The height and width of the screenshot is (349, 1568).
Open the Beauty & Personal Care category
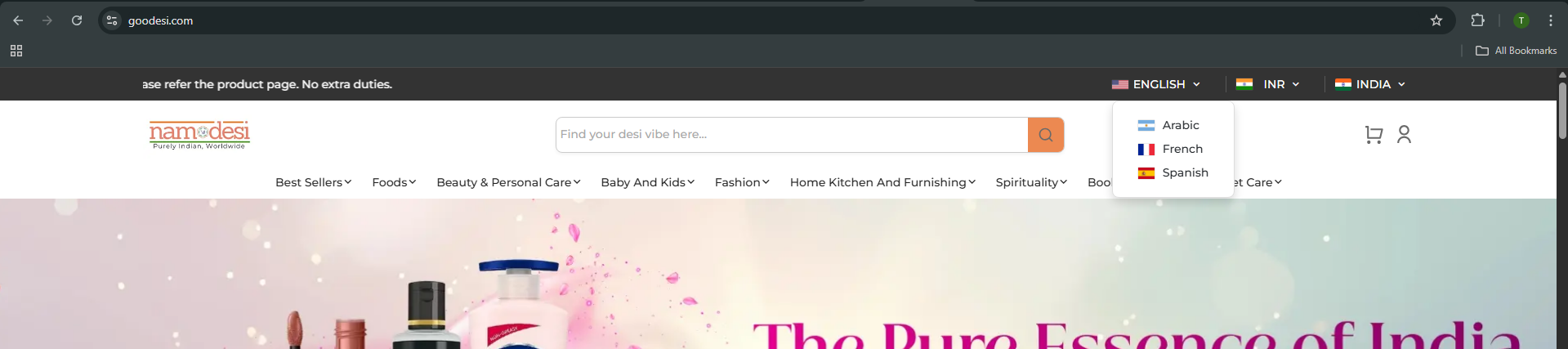click(x=508, y=182)
